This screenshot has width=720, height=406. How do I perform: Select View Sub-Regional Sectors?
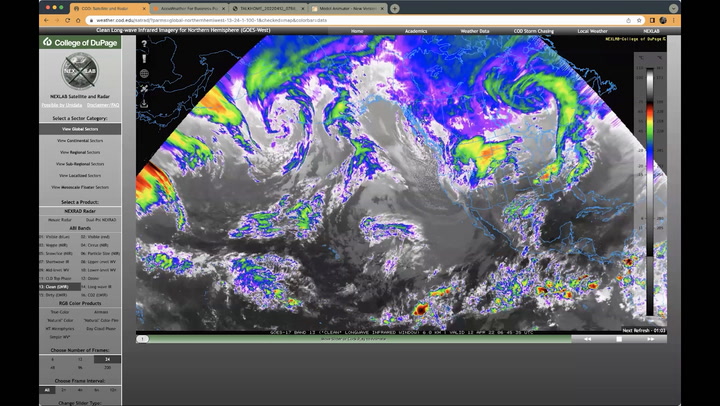(80, 164)
